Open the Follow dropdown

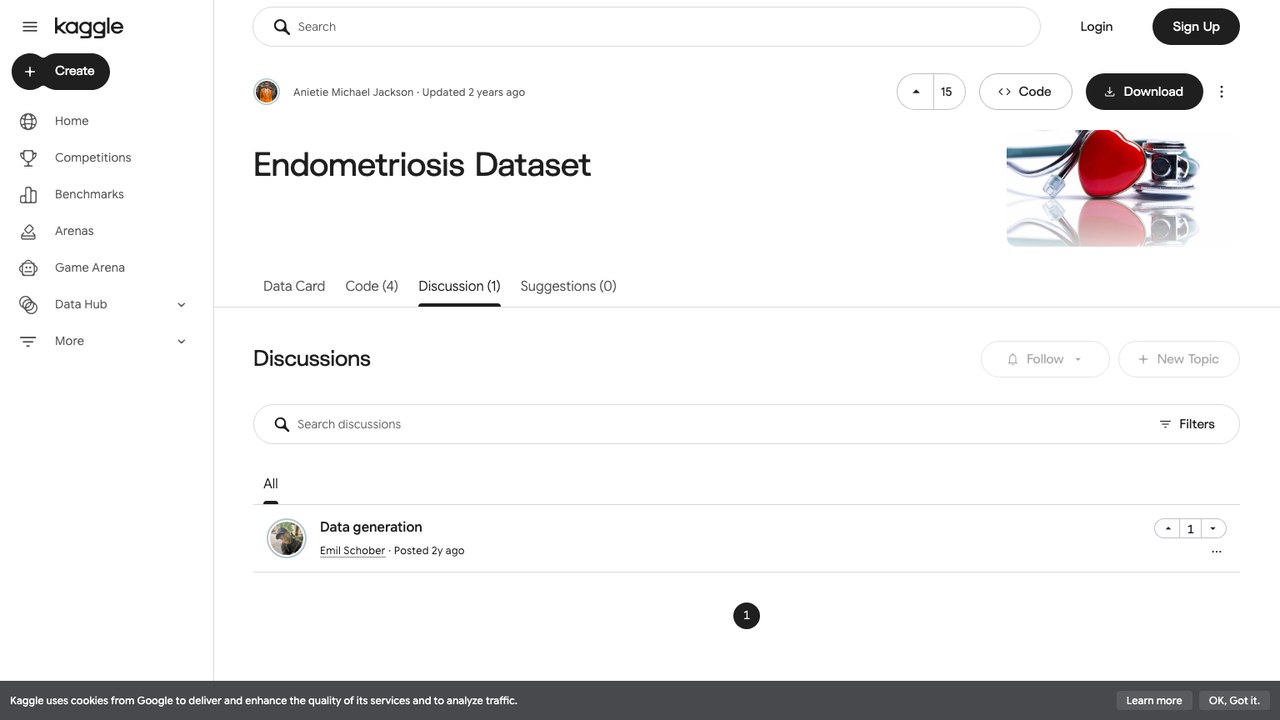pos(1045,359)
